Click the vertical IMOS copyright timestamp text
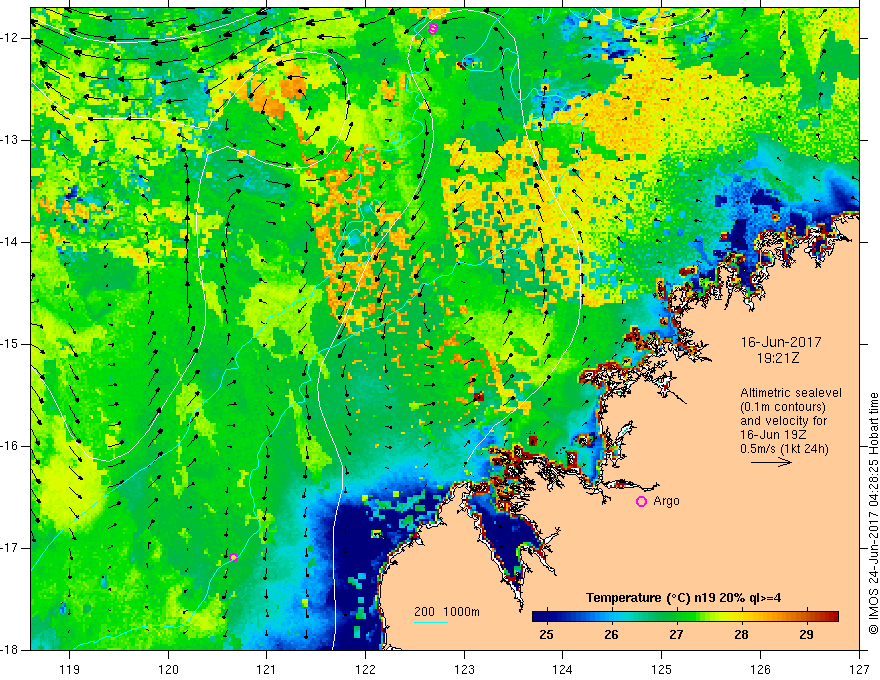Image resolution: width=880 pixels, height=680 pixels. point(873,513)
